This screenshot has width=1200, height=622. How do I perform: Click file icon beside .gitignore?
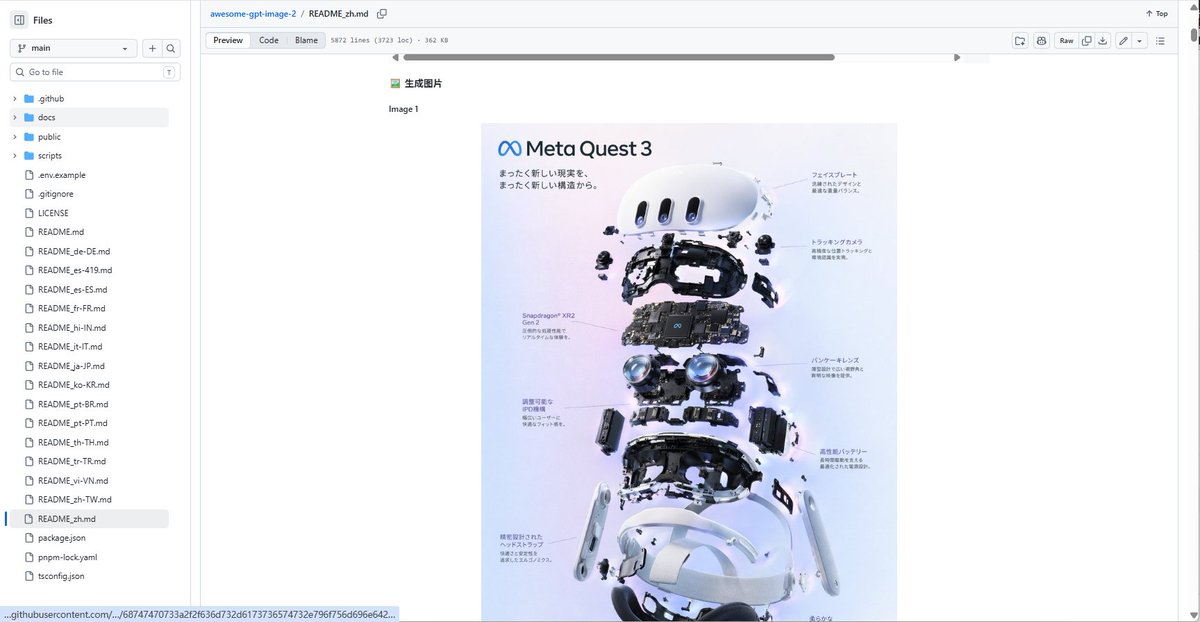(x=29, y=194)
